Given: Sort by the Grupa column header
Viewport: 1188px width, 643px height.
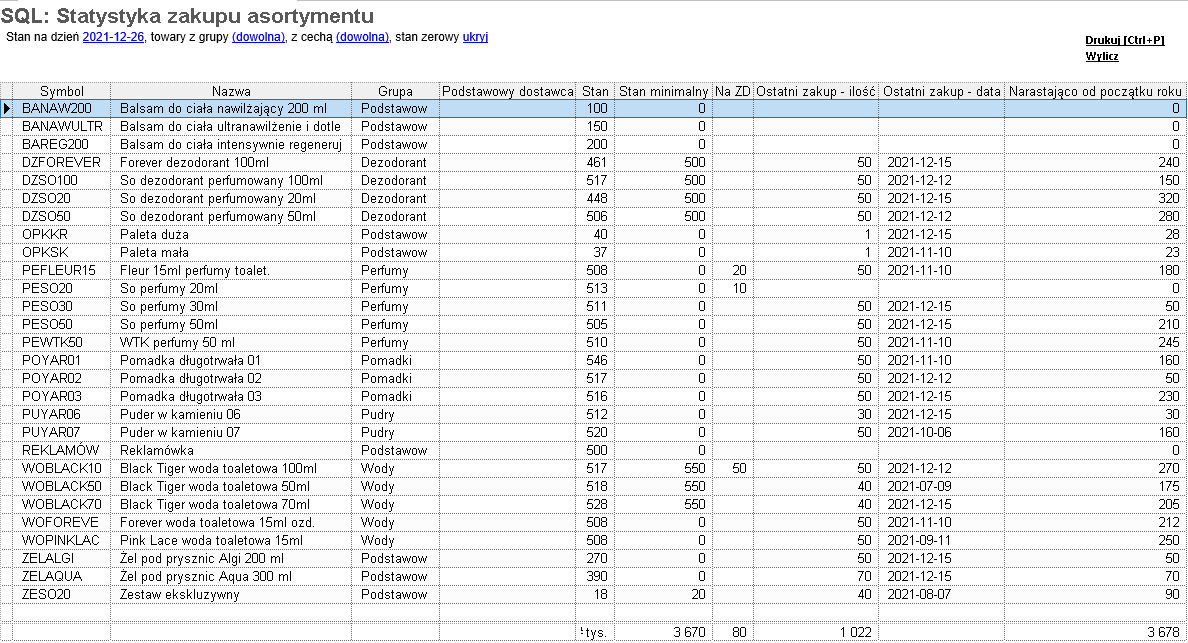Looking at the screenshot, I should point(395,91).
